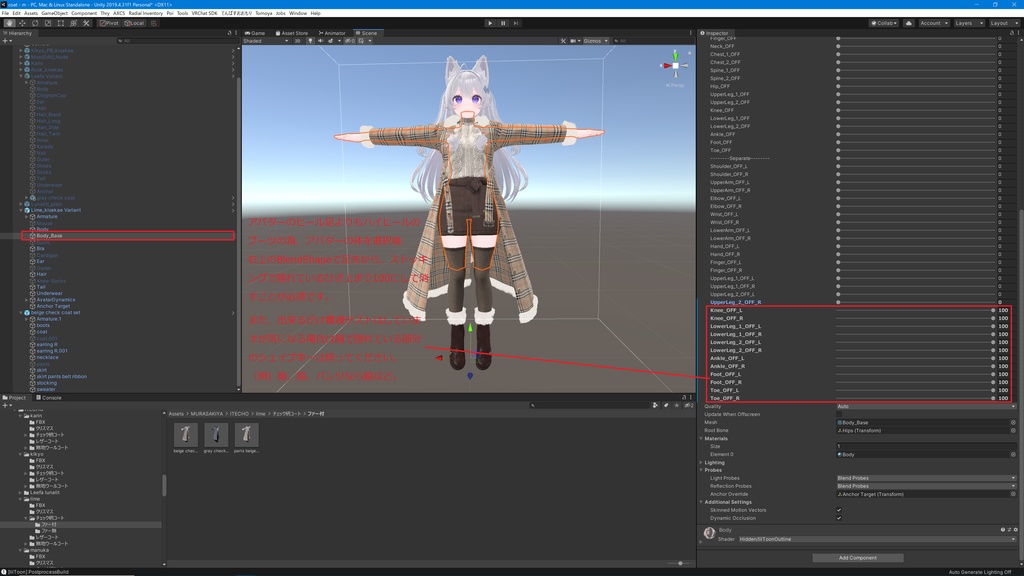Open scene view component tools icon
This screenshot has width=1024, height=576.
563,40
